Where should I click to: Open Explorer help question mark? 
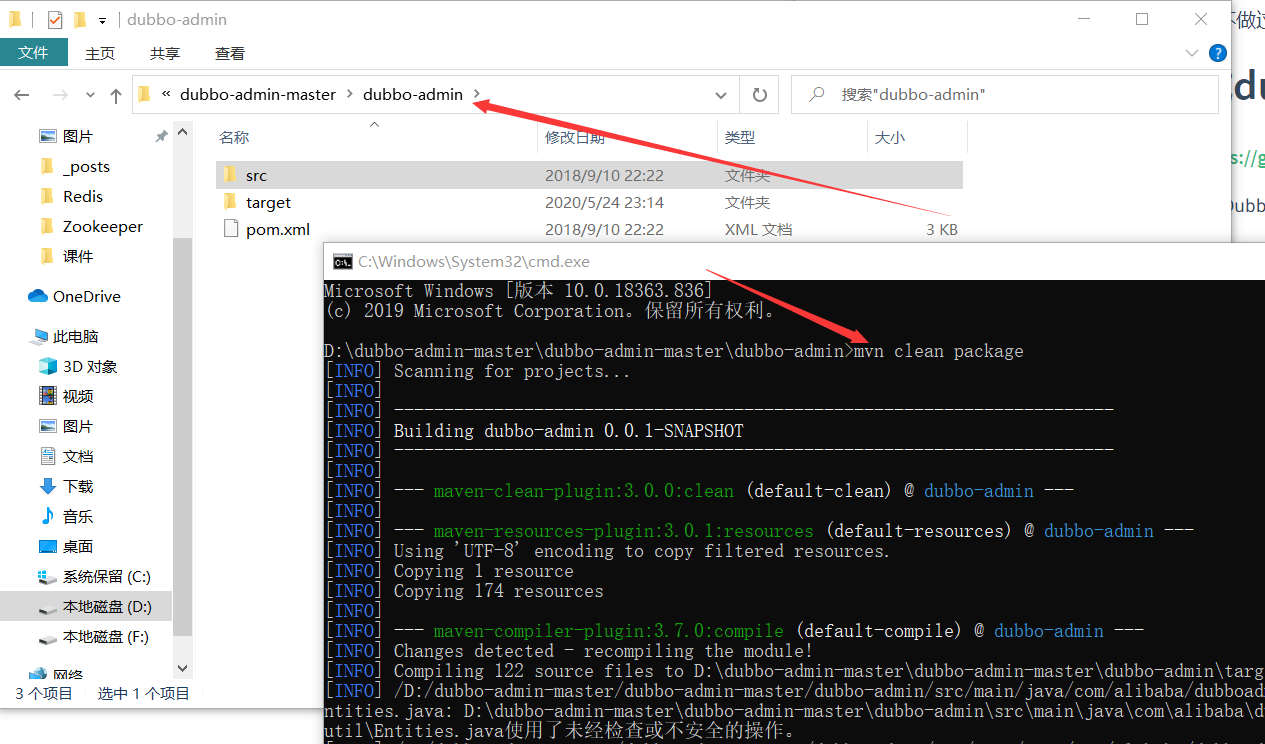(x=1217, y=53)
